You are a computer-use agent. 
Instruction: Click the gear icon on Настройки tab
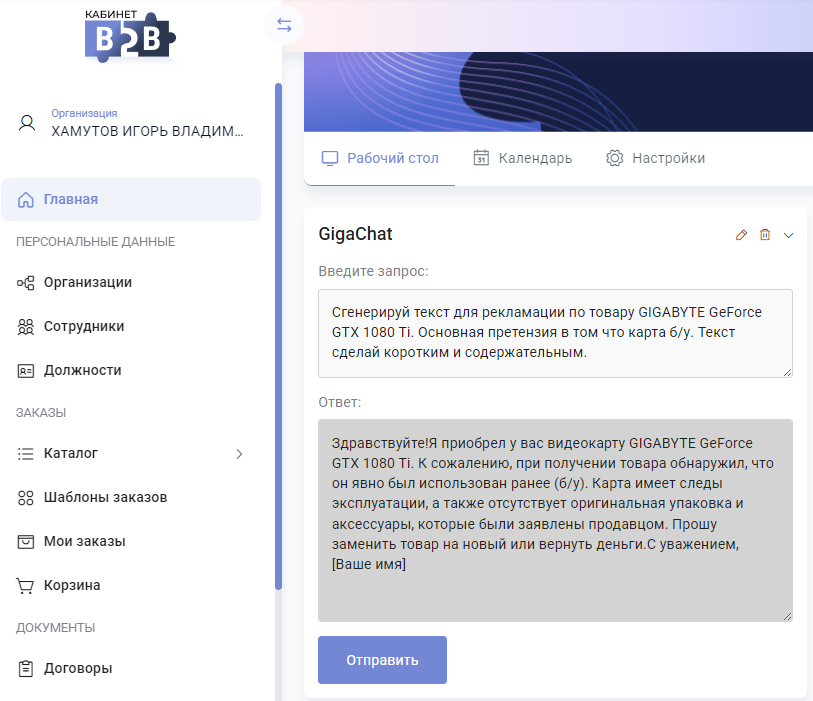point(614,158)
